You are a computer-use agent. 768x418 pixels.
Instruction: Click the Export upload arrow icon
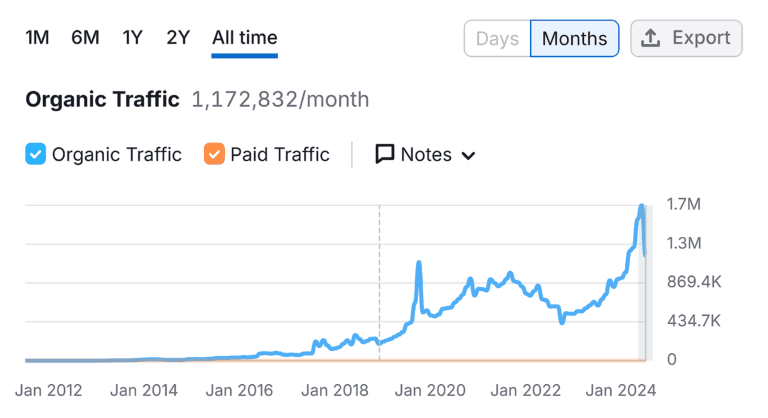click(x=651, y=38)
